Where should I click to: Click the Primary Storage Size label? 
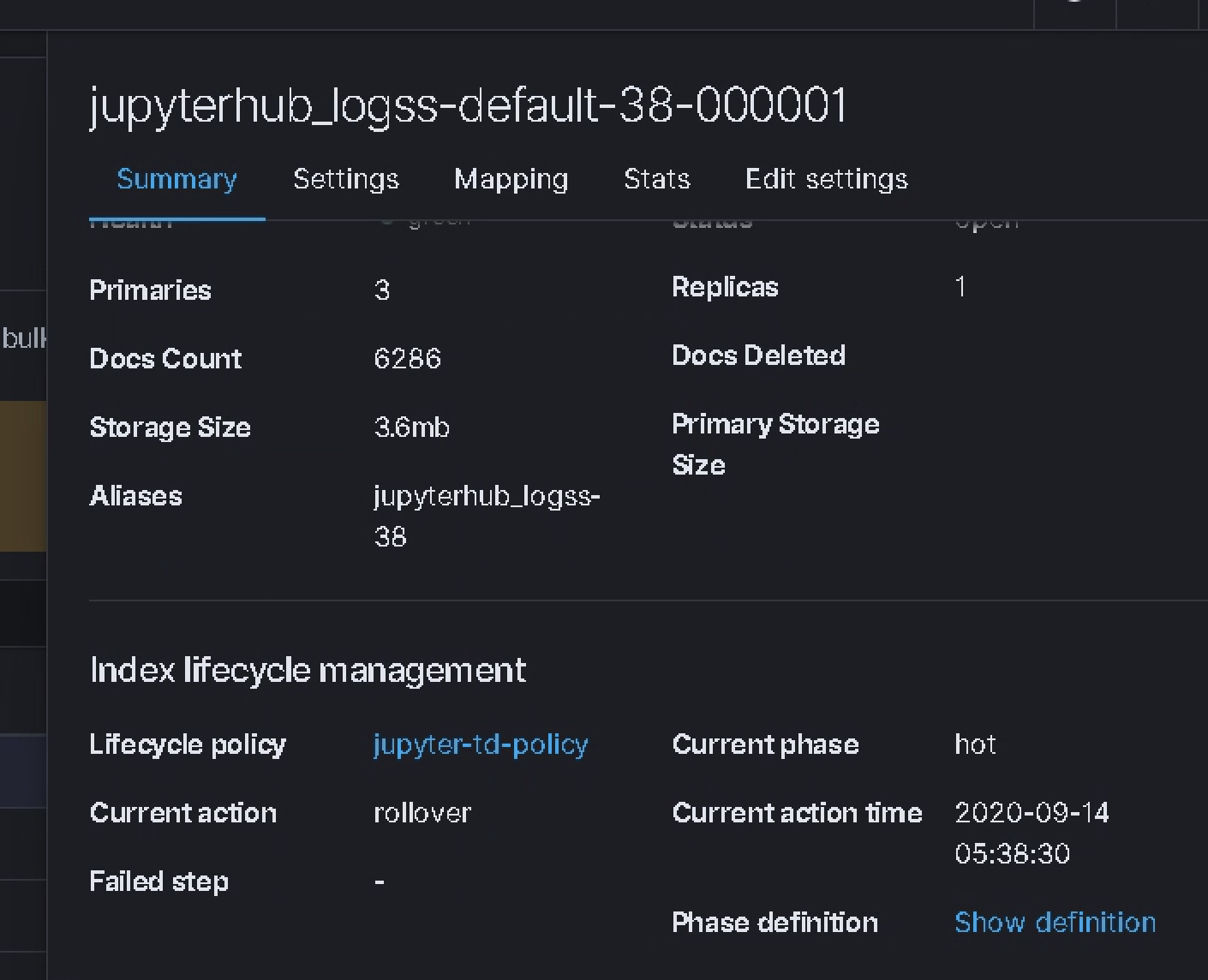pyautogui.click(x=774, y=444)
